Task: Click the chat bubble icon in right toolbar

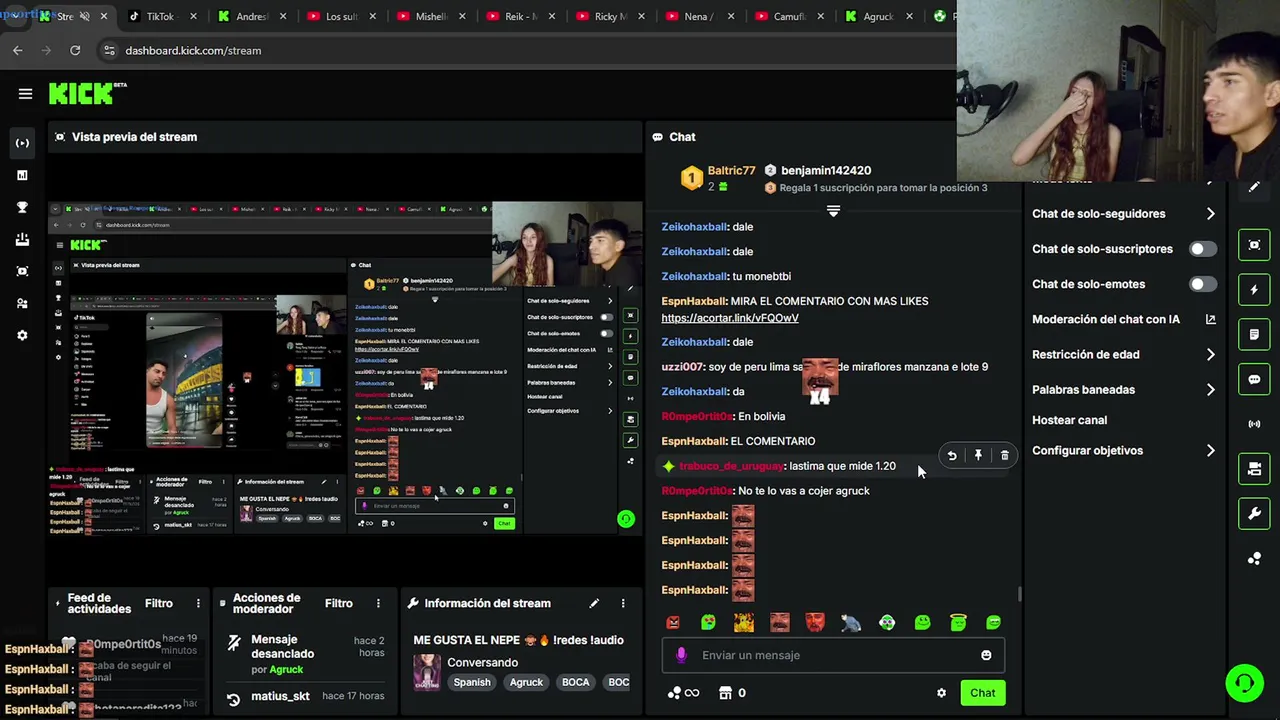Action: (x=1254, y=380)
